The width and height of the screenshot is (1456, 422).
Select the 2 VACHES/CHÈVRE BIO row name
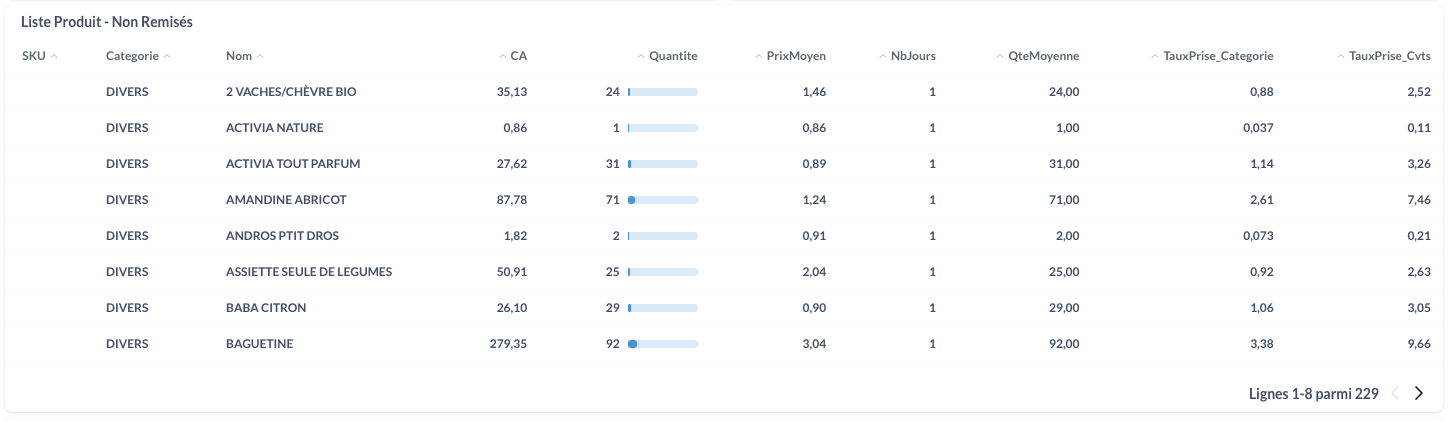point(291,92)
